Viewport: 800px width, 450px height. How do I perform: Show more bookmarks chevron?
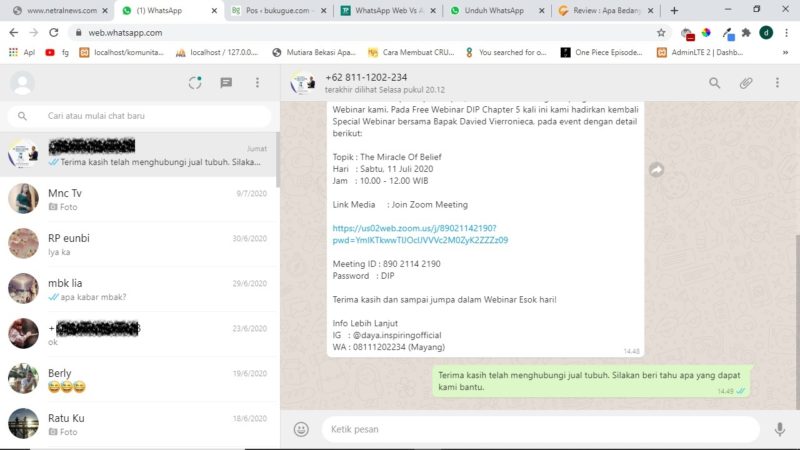pos(785,52)
